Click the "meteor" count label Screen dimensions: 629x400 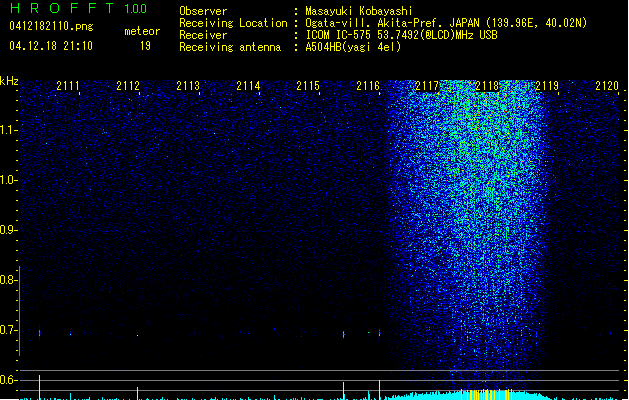[x=142, y=31]
